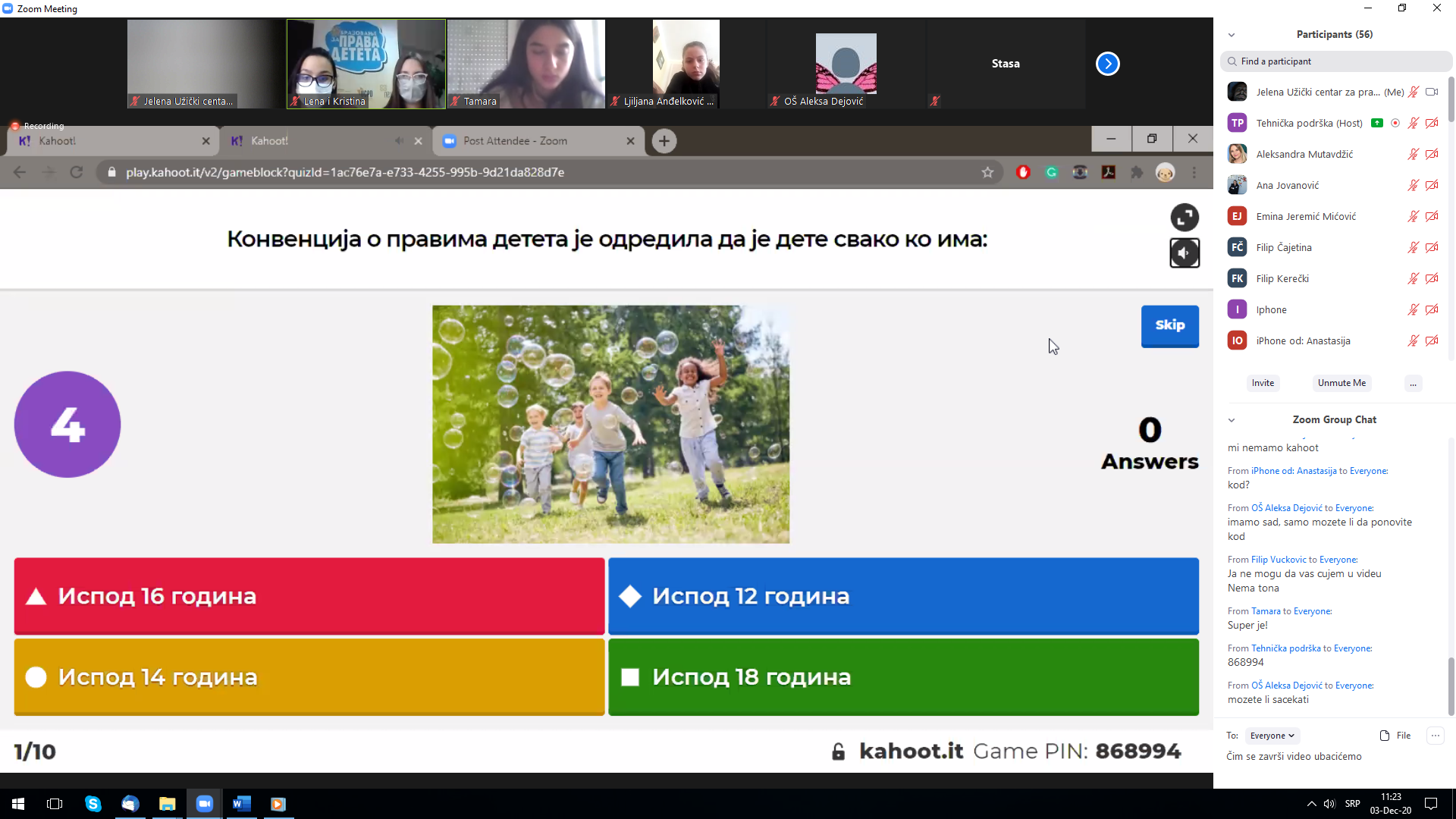This screenshot has width=1456, height=819.
Task: Toggle video icon for Iphone participant
Action: tap(1432, 309)
